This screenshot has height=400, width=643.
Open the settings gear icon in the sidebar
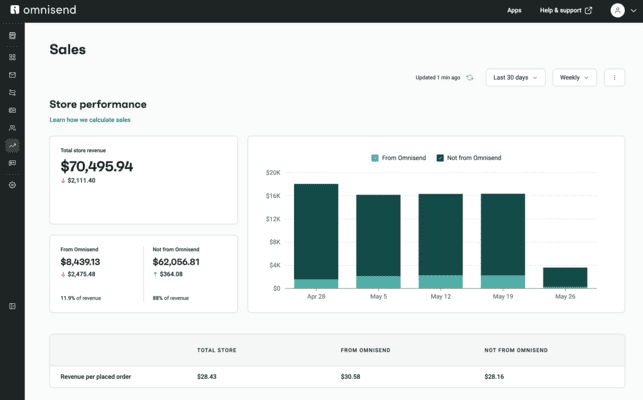pos(12,185)
